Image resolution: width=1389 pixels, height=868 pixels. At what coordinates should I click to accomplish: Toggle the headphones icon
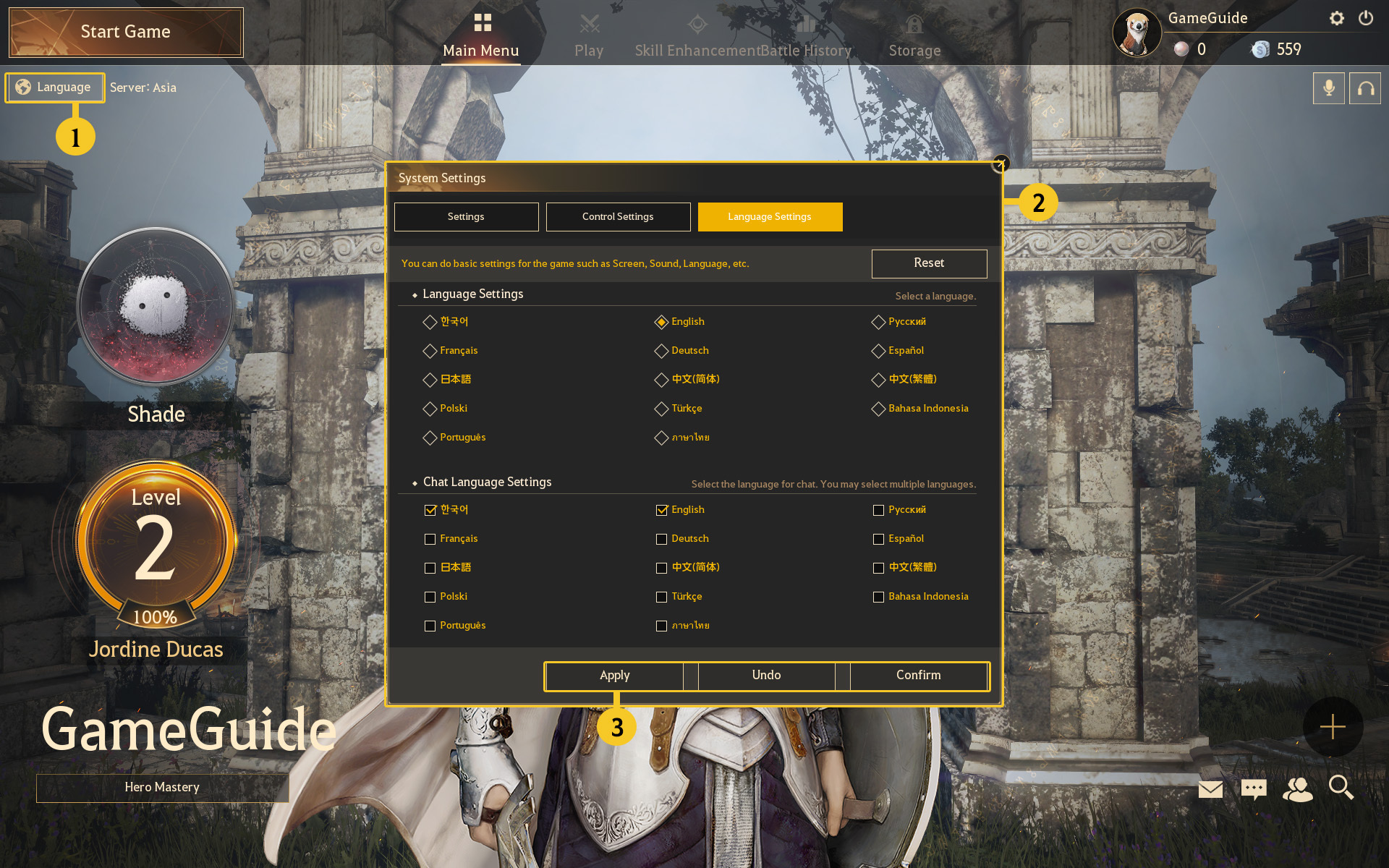click(x=1364, y=88)
